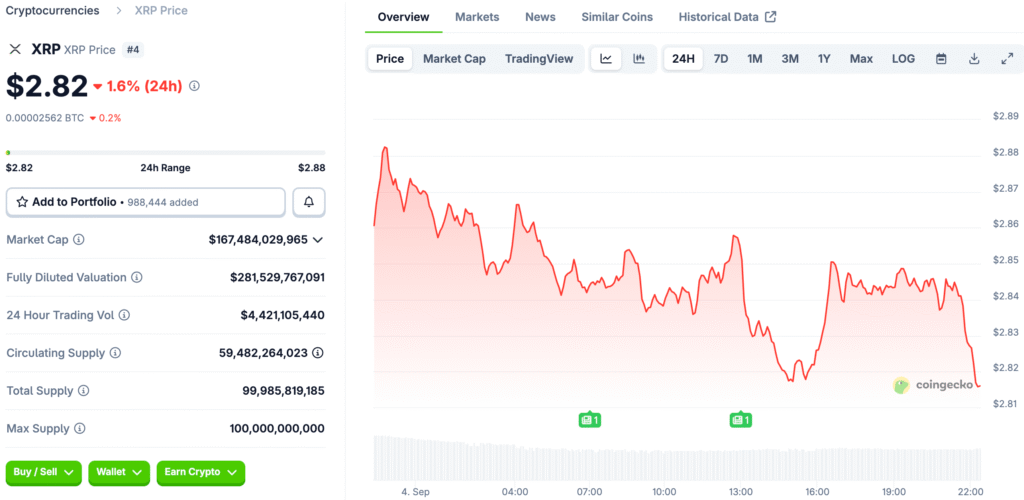Select the 7D time range

click(x=720, y=59)
